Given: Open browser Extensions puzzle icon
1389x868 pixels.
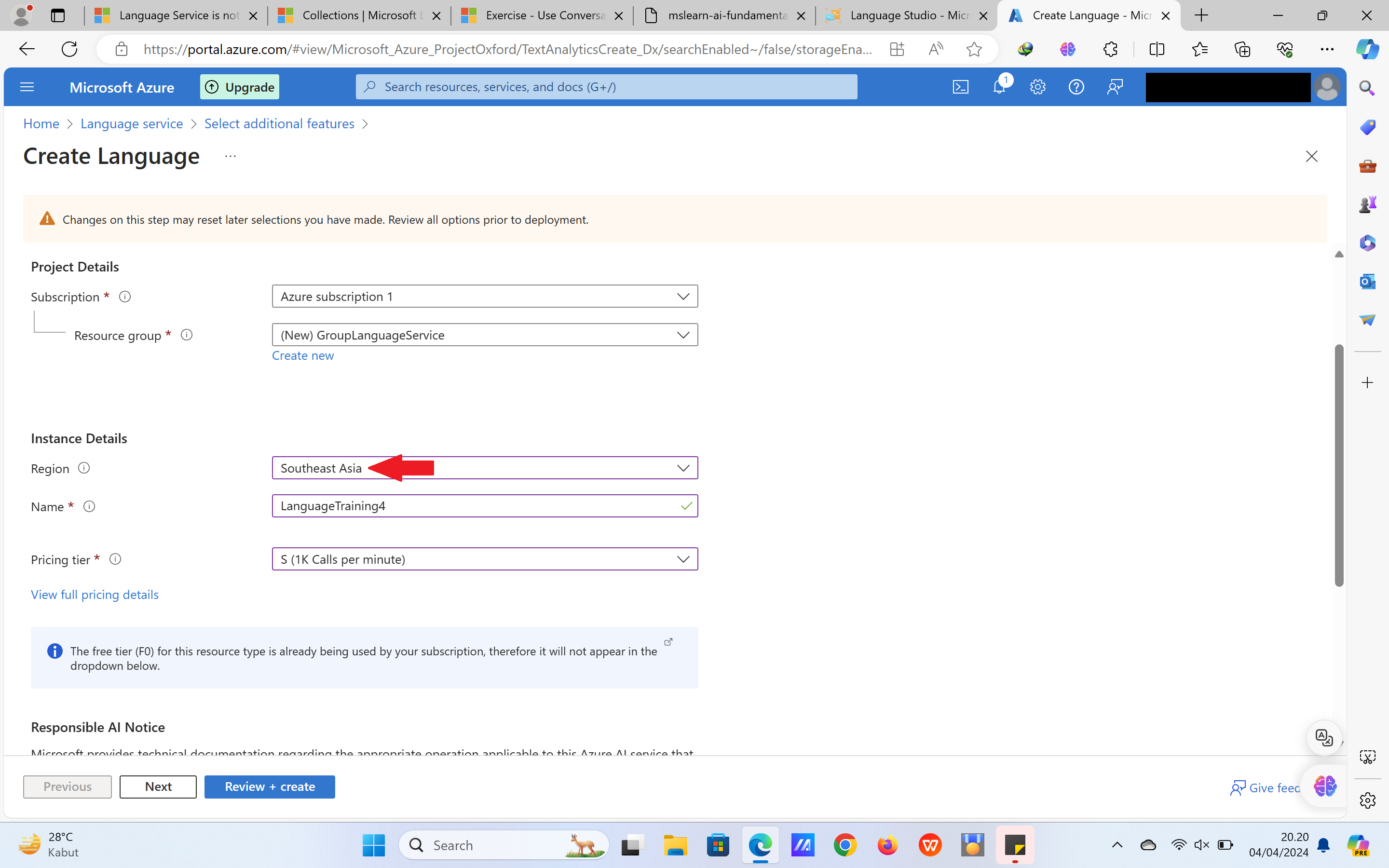Looking at the screenshot, I should pyautogui.click(x=1110, y=49).
